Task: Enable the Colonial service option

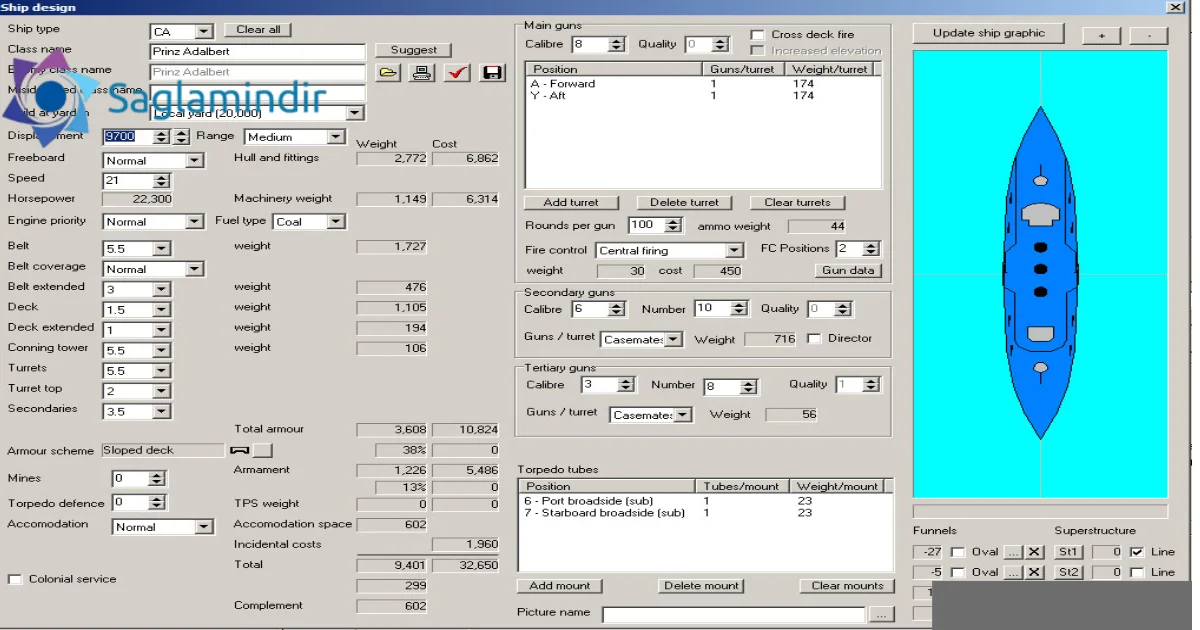Action: pos(15,580)
